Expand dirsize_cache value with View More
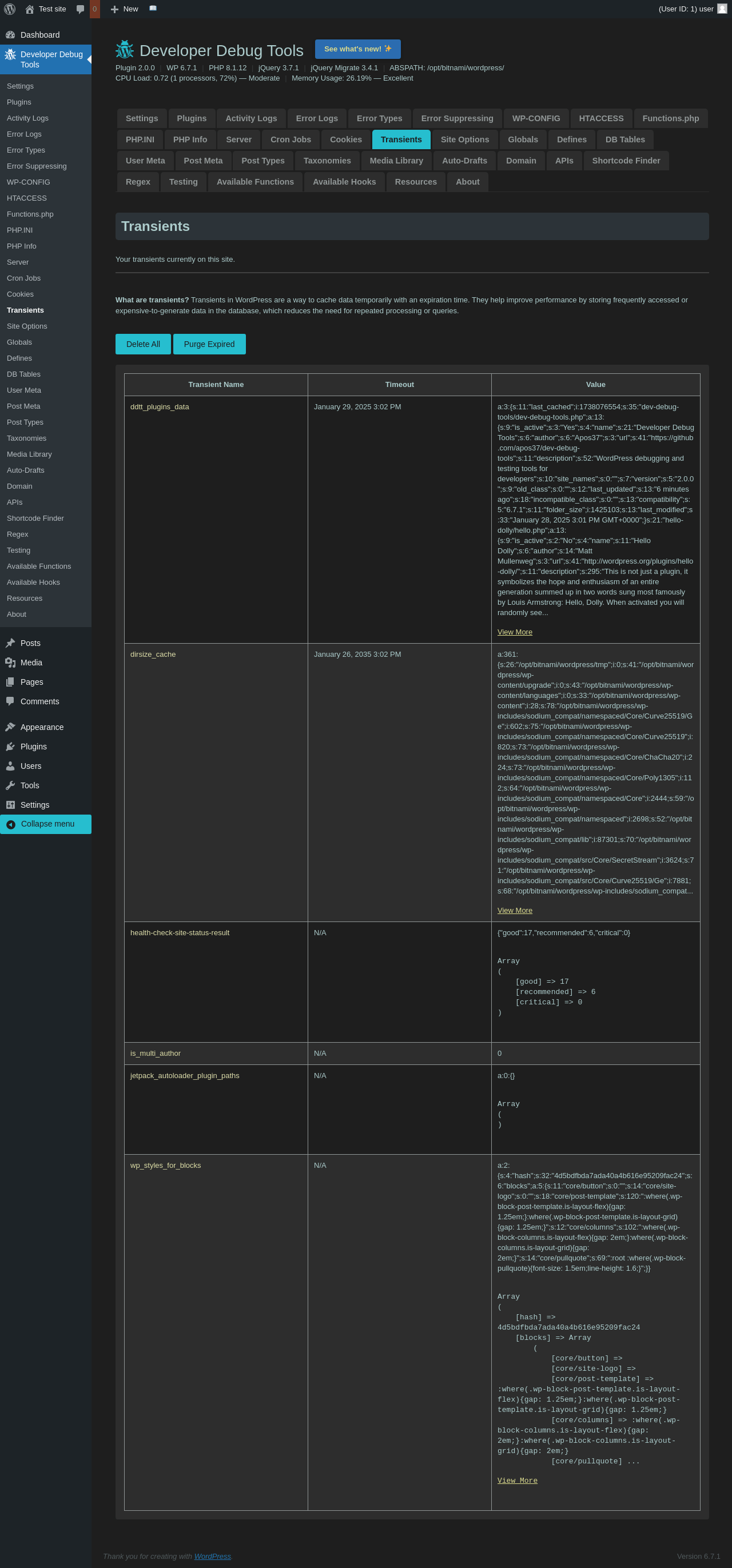Image resolution: width=732 pixels, height=1568 pixels. tap(515, 911)
